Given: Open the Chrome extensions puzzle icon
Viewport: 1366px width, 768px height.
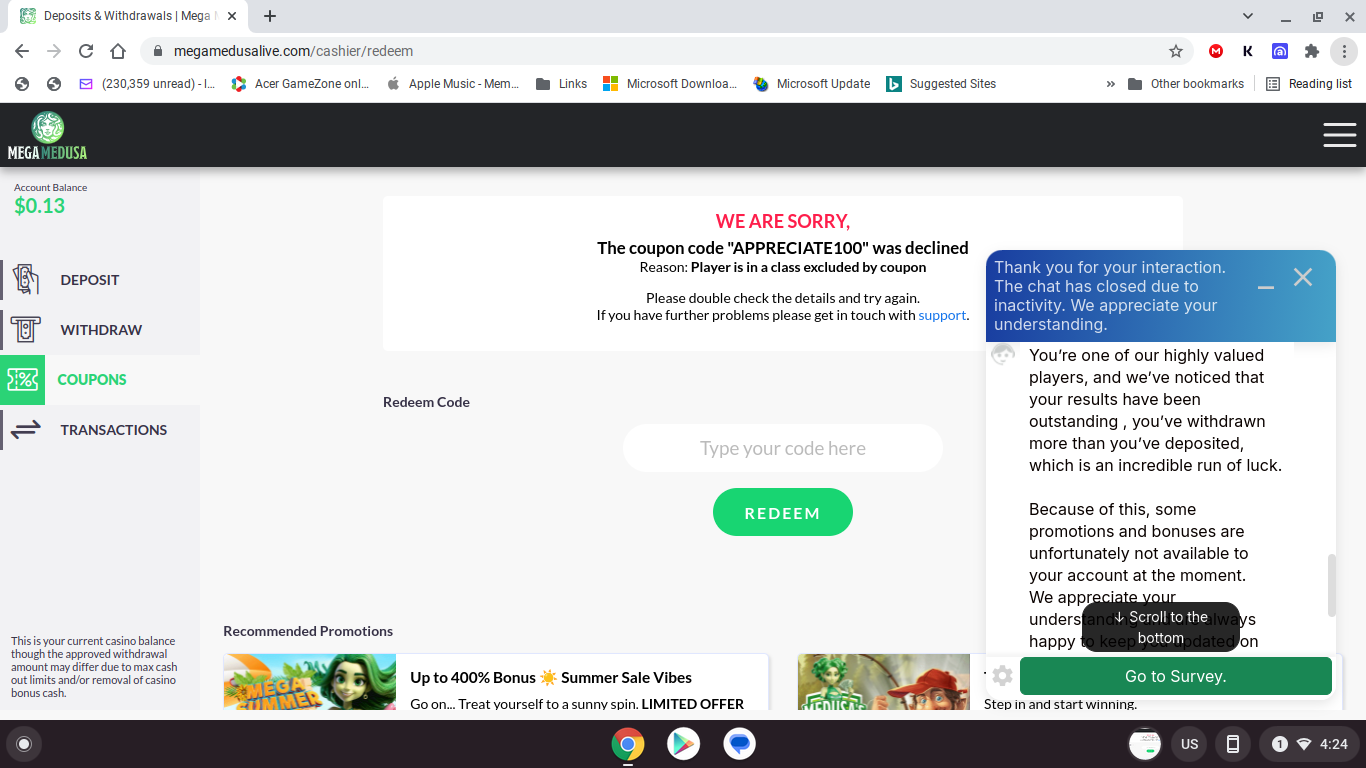Looking at the screenshot, I should point(1312,51).
